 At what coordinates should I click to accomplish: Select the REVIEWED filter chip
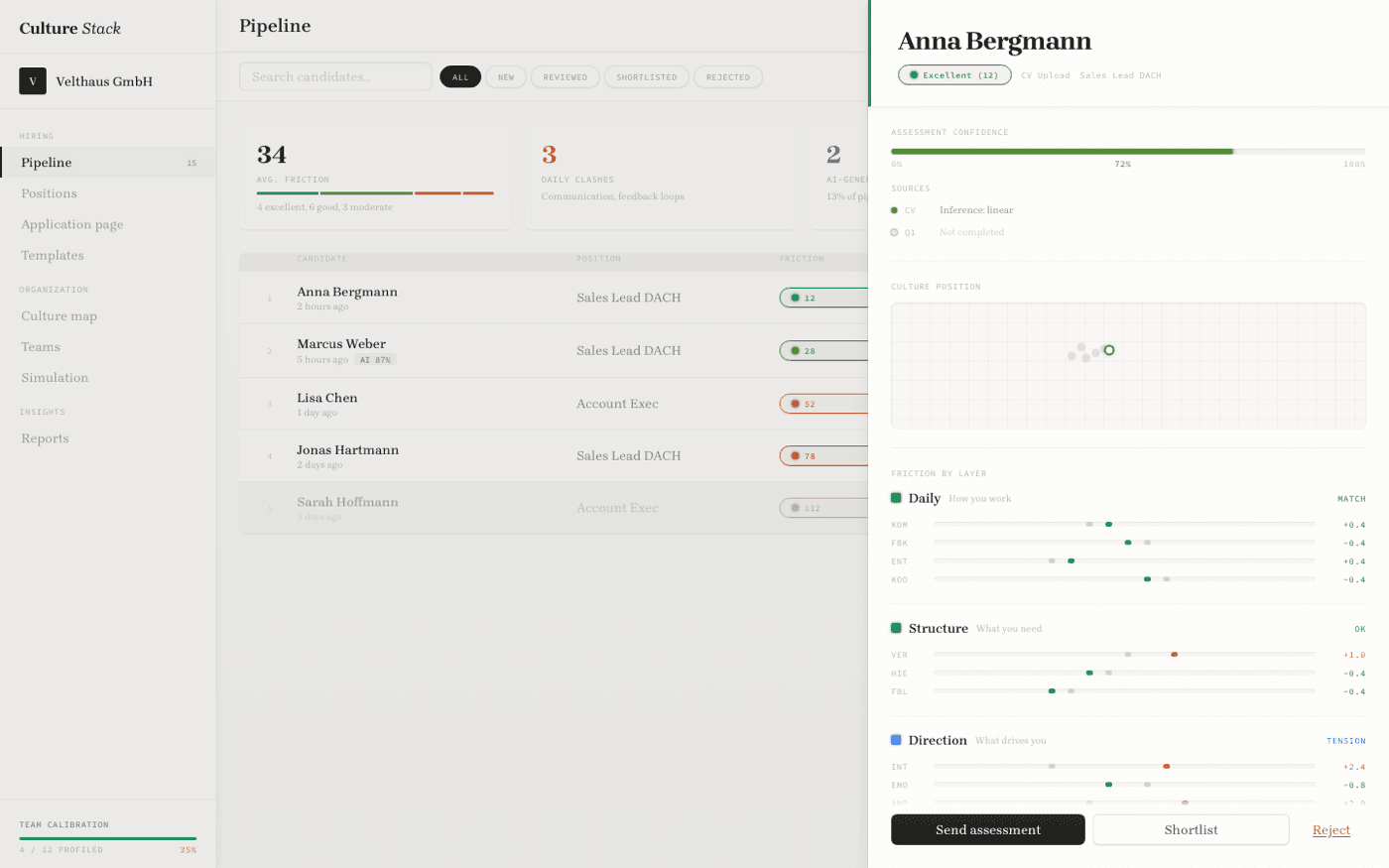coord(566,76)
